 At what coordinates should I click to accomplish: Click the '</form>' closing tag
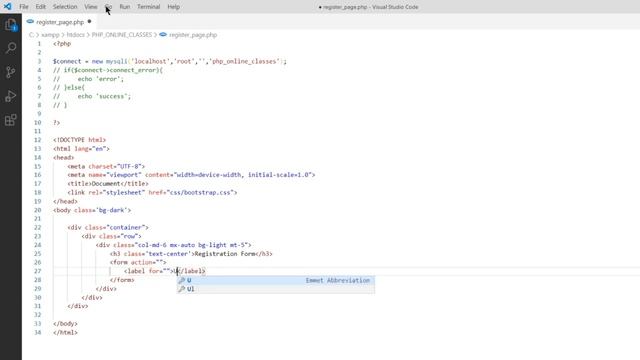[x=122, y=280]
